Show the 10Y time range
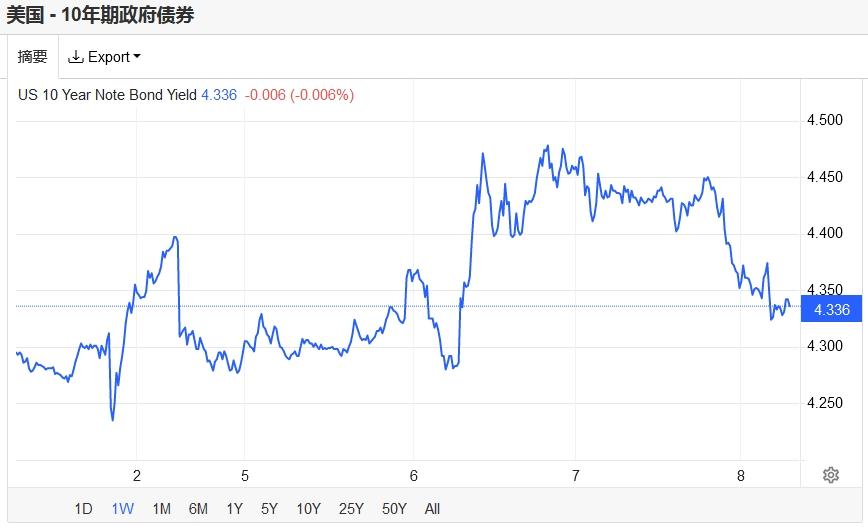 click(308, 508)
